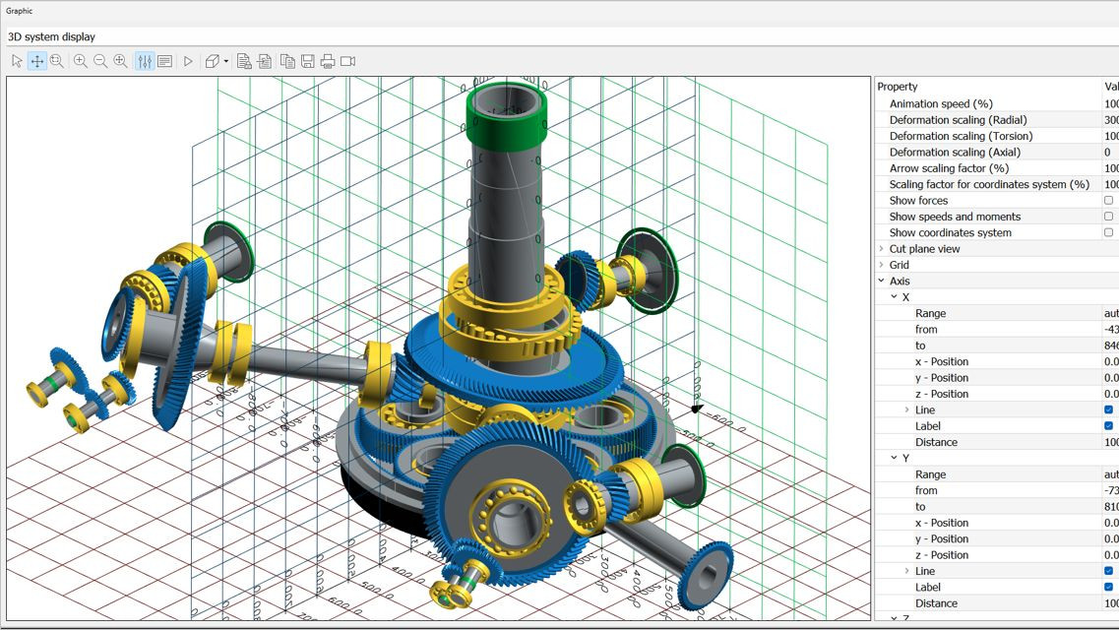The height and width of the screenshot is (630, 1119).
Task: Expand the Grid property group
Action: click(x=881, y=265)
